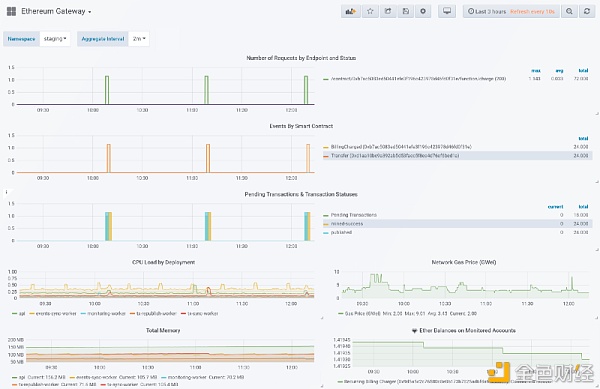Change Pending Transactions series color swatch
The height and width of the screenshot is (389, 600).
pos(326,215)
